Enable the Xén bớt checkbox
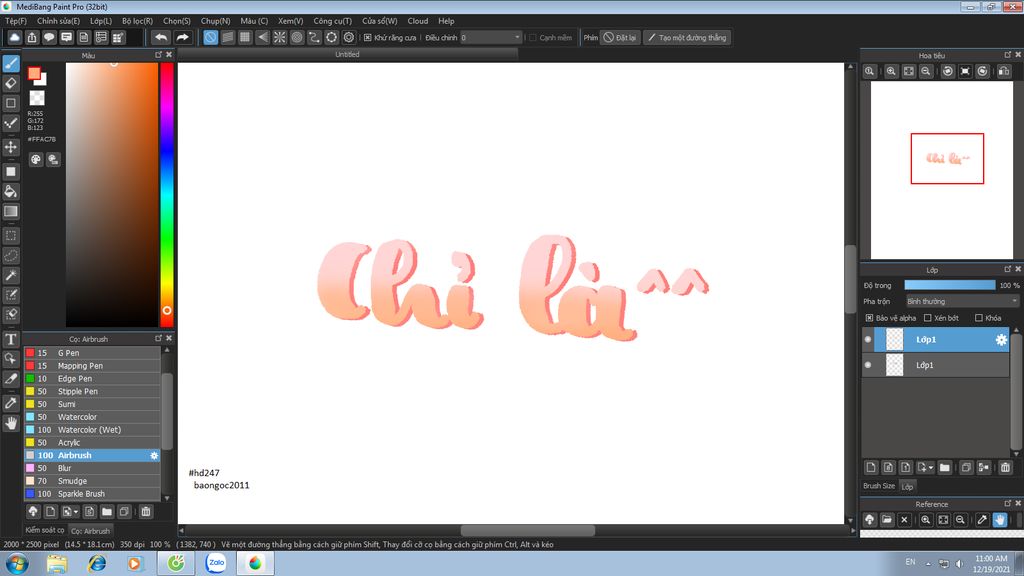The image size is (1024, 576). (928, 318)
